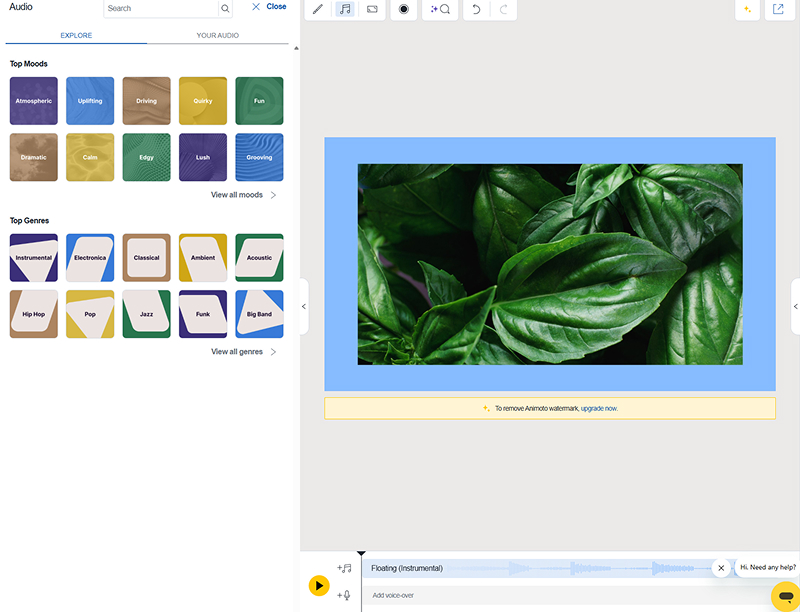Click the add voice-over microphone icon
Viewport: 800px width, 612px height.
(344, 595)
